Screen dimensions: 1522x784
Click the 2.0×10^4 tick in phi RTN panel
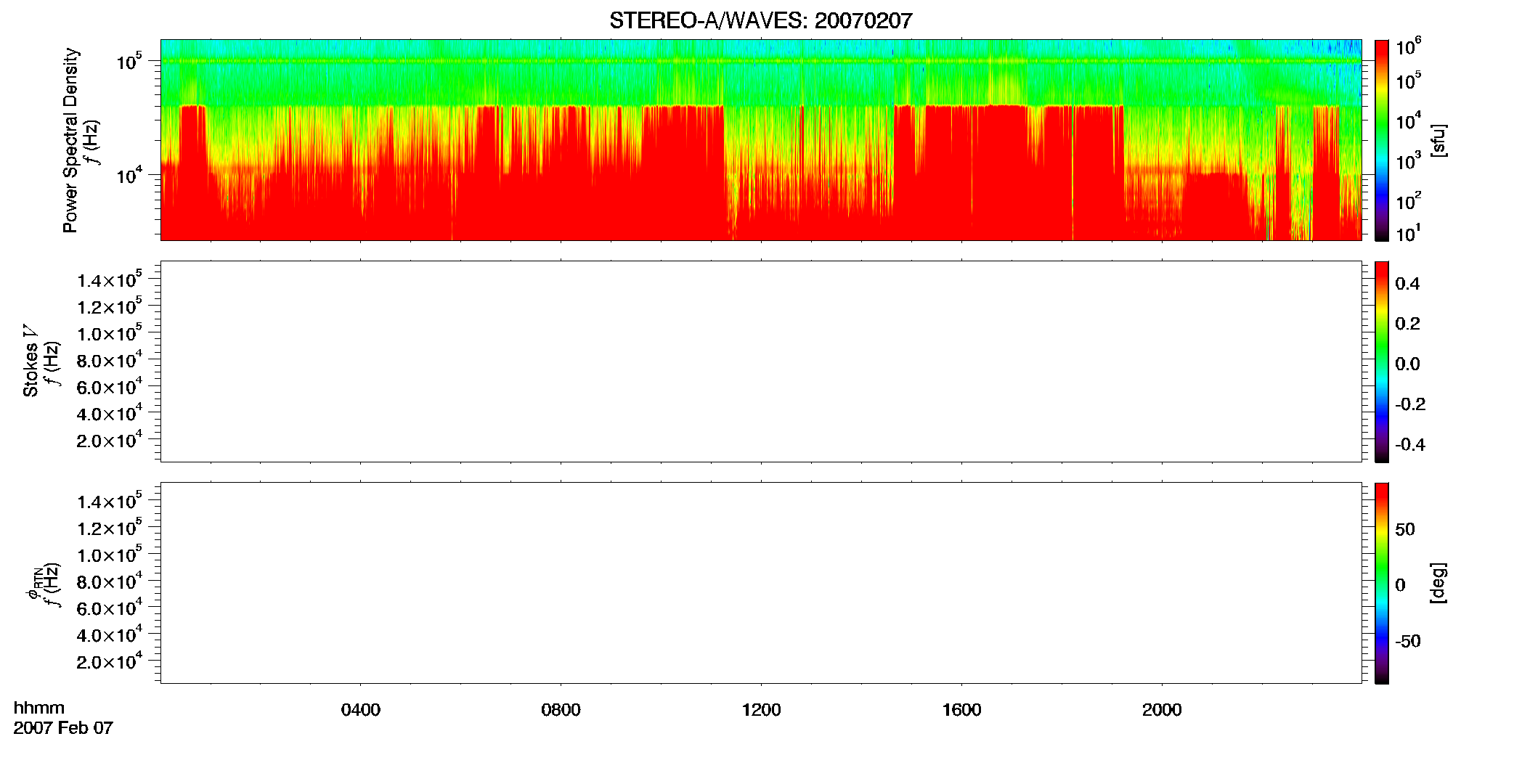click(110, 661)
